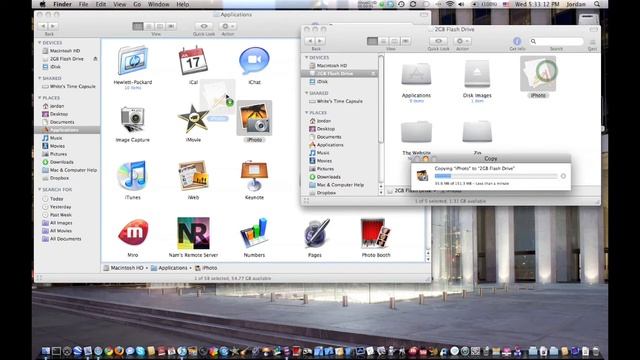640x360 pixels.
Task: Select the iPhoto icon in Applications window
Action: 254,118
